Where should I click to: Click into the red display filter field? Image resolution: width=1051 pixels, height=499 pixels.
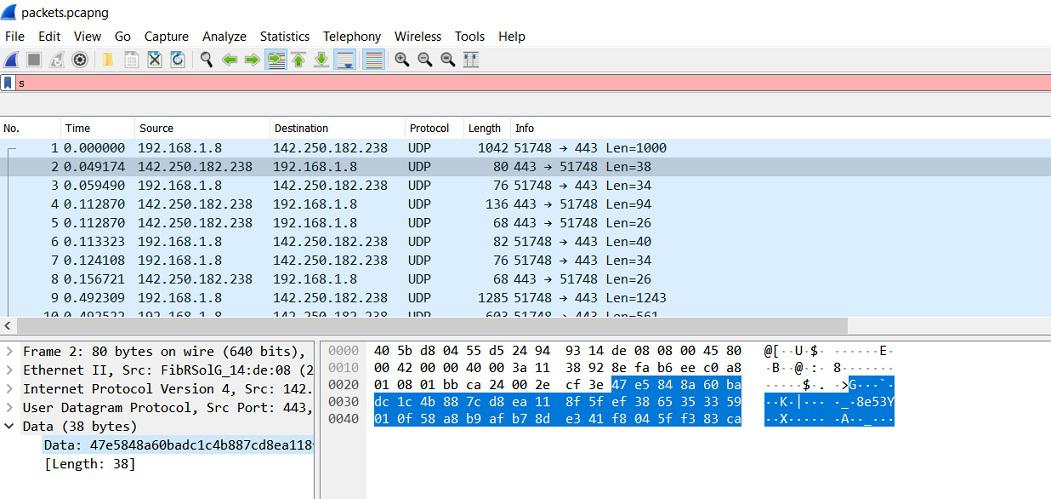click(532, 83)
